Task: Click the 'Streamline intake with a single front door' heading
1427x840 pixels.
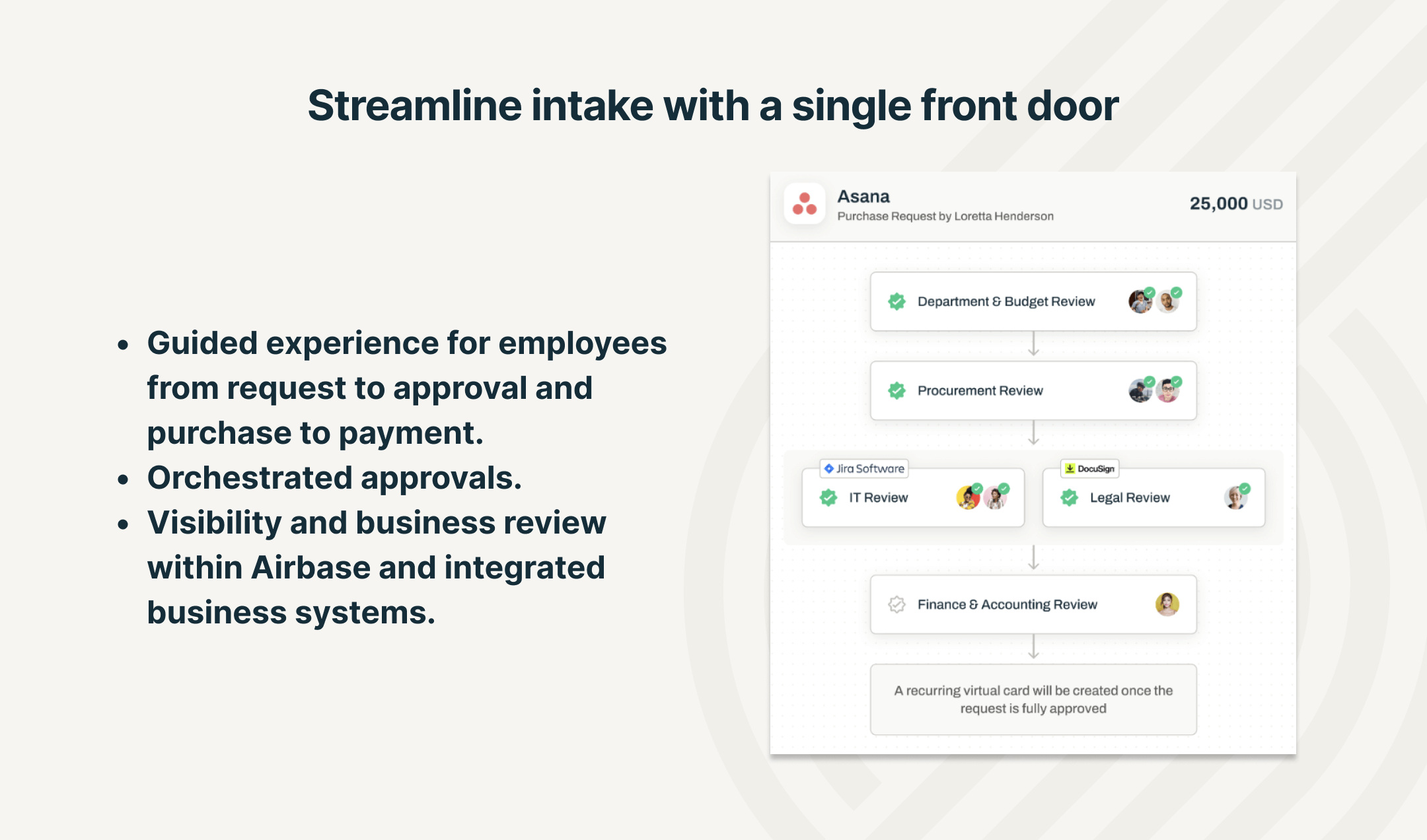Action: pyautogui.click(x=713, y=106)
